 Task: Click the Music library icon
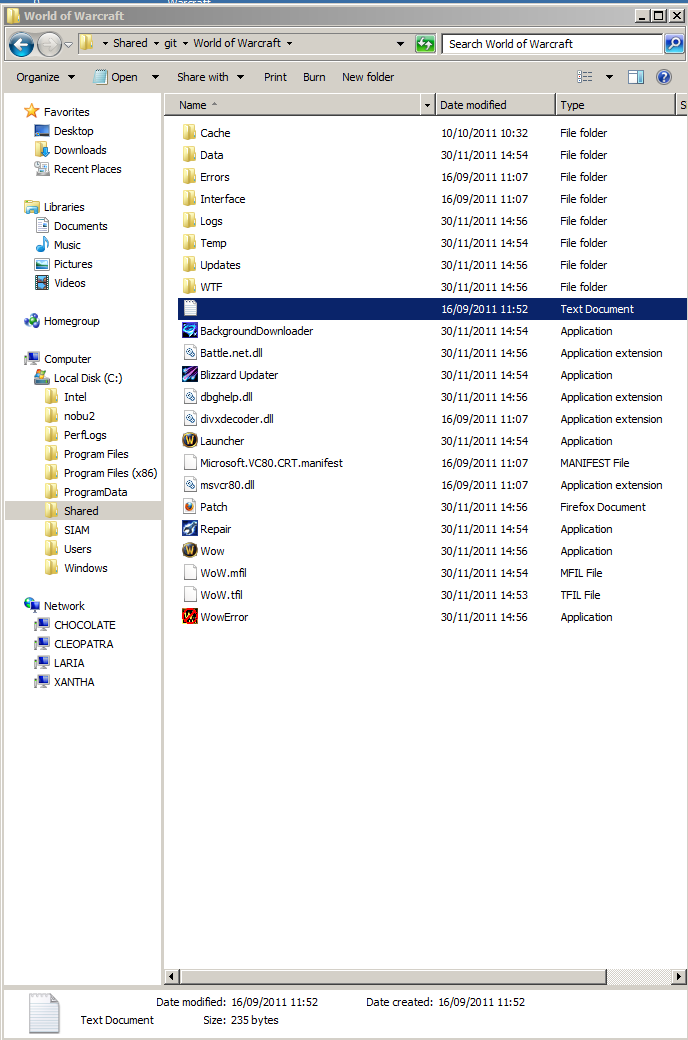(42, 244)
